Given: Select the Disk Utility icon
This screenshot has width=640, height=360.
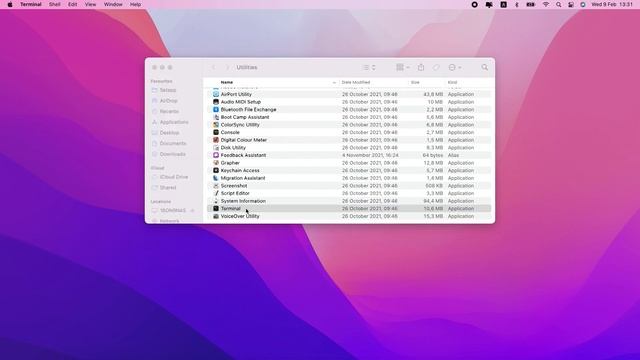Looking at the screenshot, I should [x=216, y=148].
